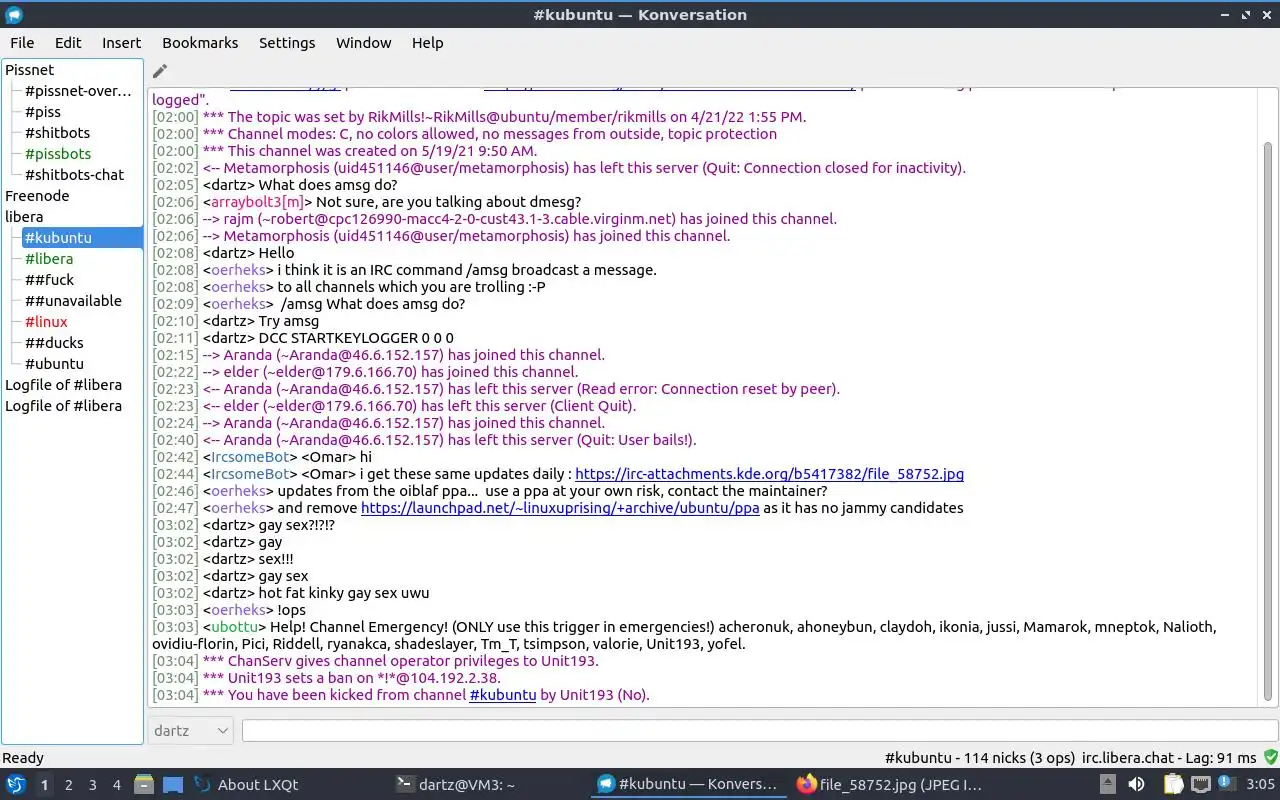Click the #kubuntu Konversation taskbar button
This screenshot has width=1280, height=800.
[688, 785]
